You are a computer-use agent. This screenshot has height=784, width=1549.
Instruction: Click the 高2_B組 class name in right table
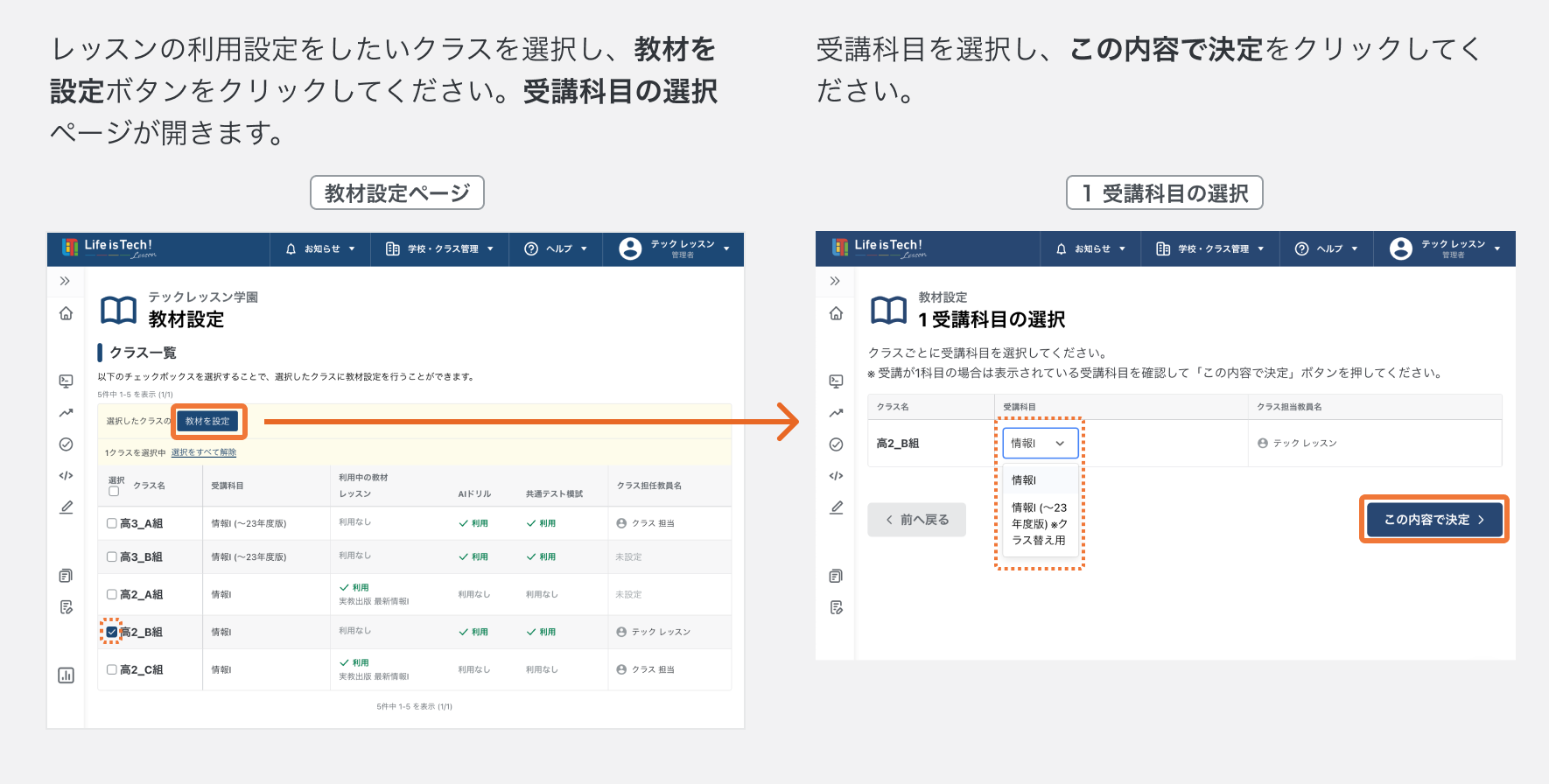[898, 444]
